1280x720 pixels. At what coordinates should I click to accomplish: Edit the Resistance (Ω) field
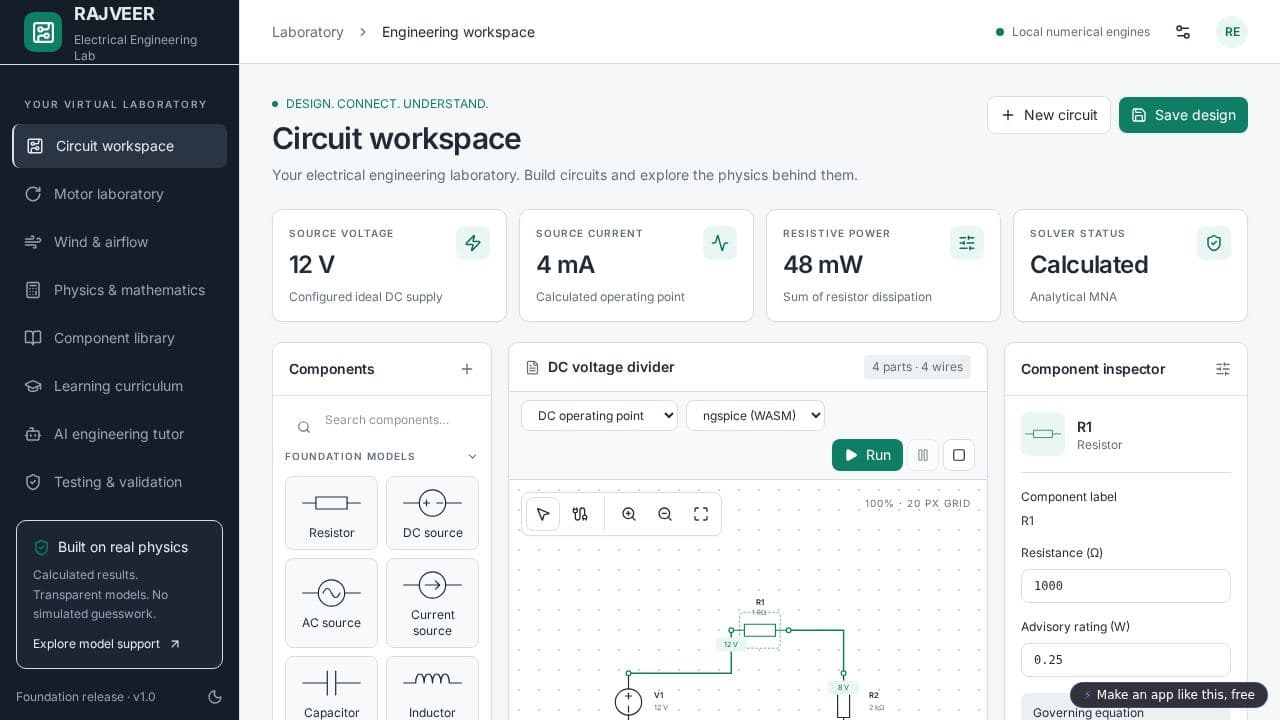pyautogui.click(x=1126, y=586)
